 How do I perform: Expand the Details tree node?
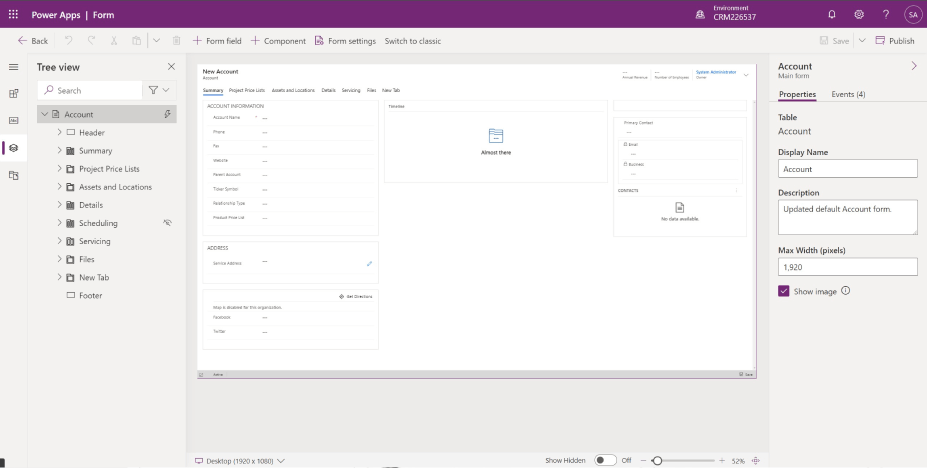(59, 204)
